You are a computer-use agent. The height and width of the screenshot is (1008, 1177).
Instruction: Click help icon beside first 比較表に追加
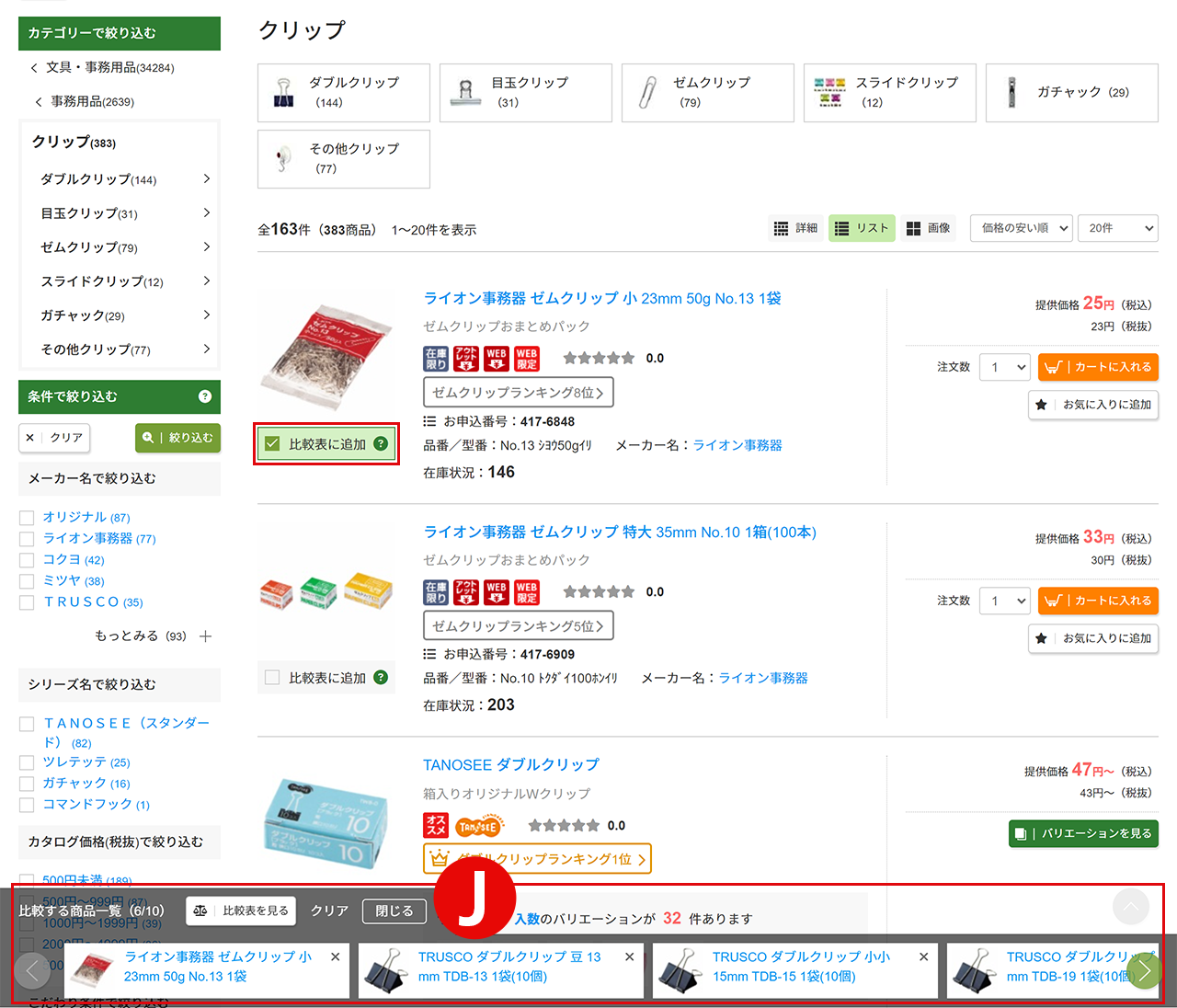point(381,443)
